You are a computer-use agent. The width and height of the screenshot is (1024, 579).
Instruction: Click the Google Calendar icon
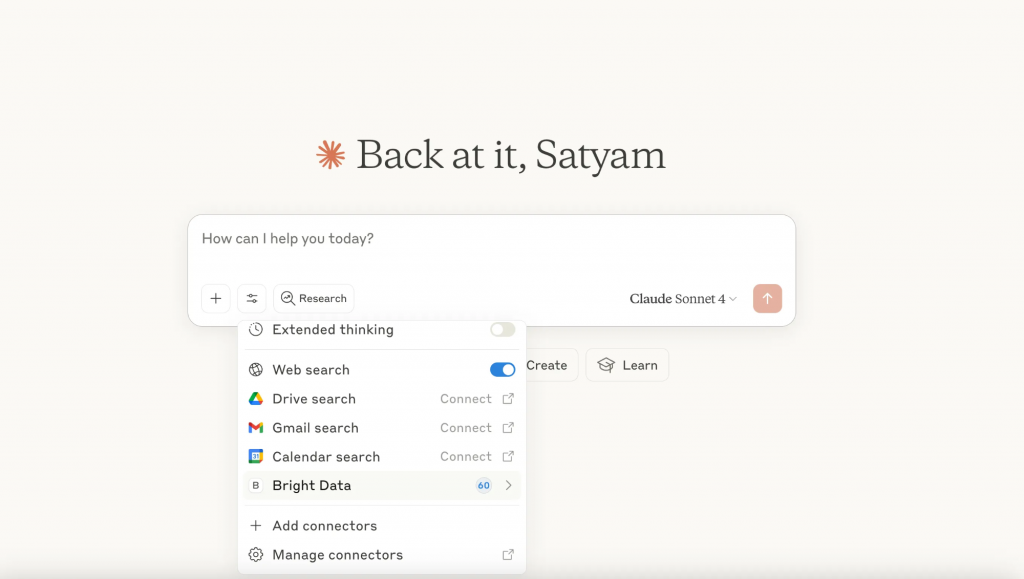click(256, 456)
